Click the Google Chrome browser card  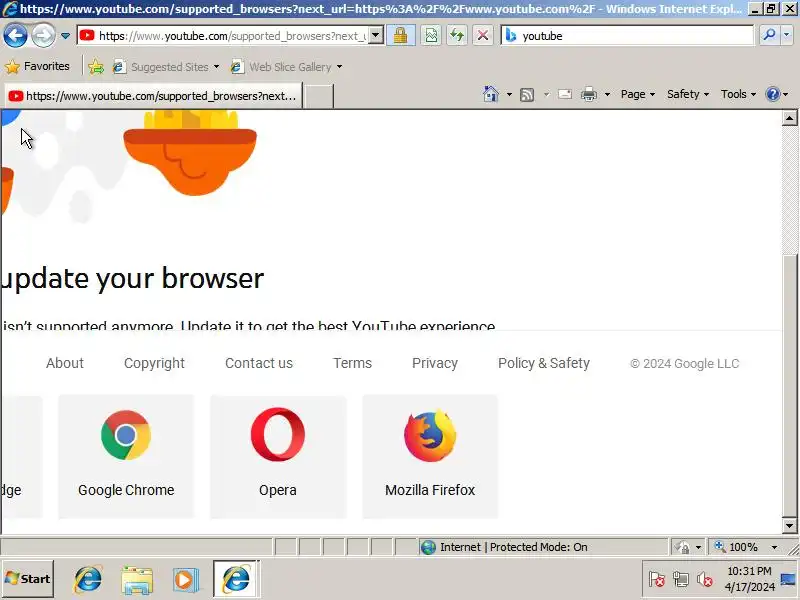[x=126, y=457]
